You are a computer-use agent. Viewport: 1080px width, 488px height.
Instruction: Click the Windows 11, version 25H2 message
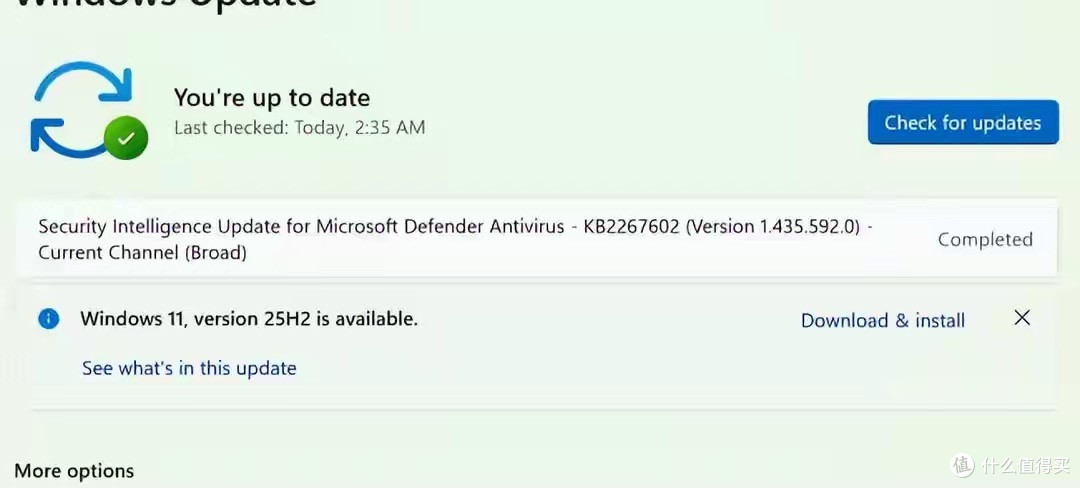point(249,319)
